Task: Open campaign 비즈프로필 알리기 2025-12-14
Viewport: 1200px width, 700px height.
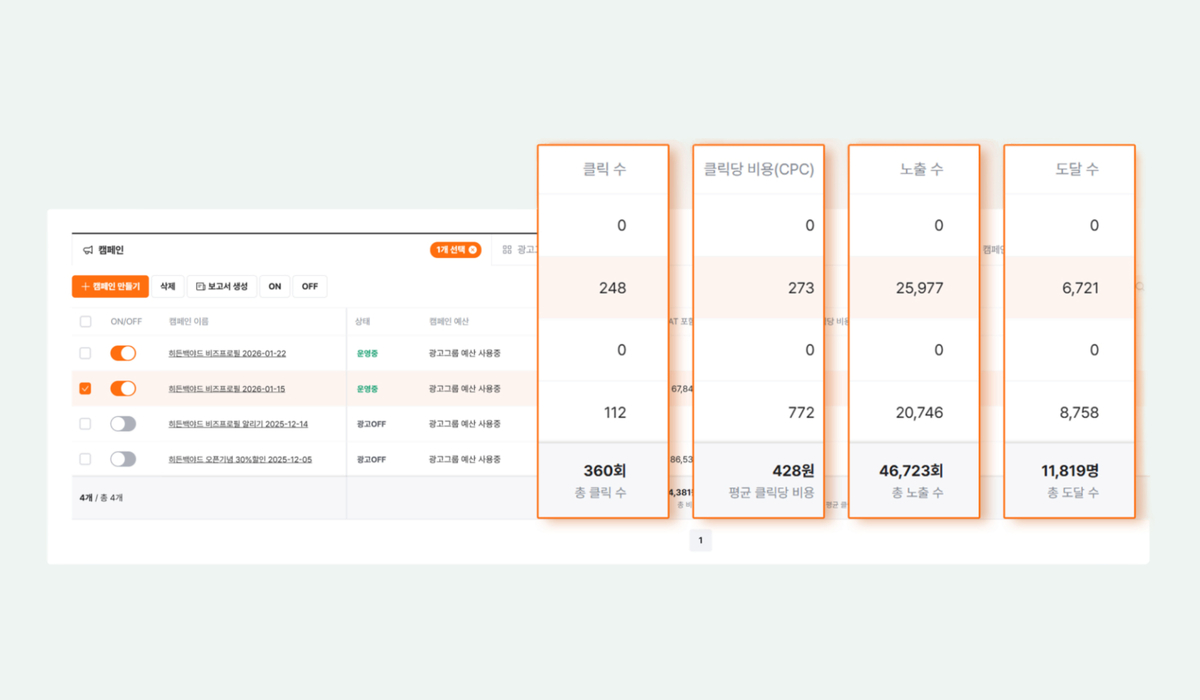Action: point(238,423)
